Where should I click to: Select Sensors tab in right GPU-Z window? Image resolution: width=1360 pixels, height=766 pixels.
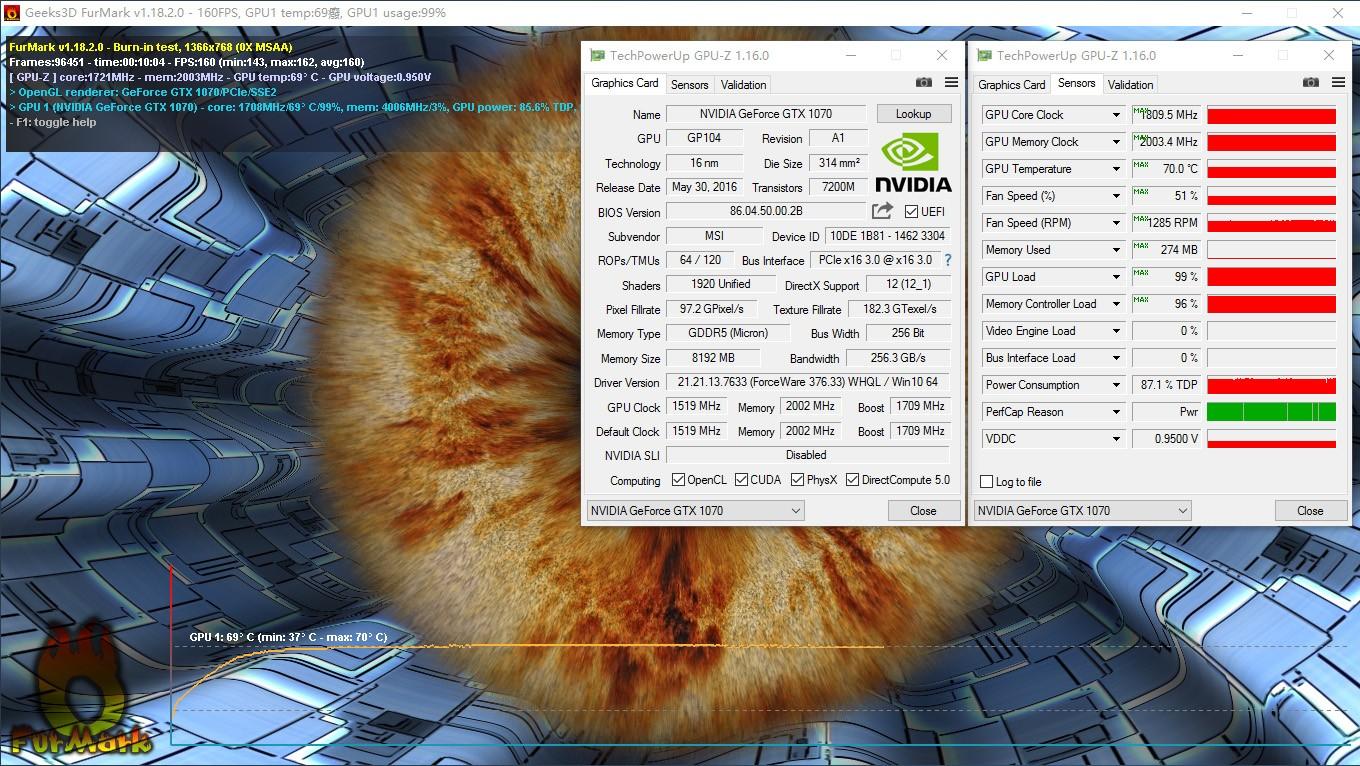pos(1076,83)
